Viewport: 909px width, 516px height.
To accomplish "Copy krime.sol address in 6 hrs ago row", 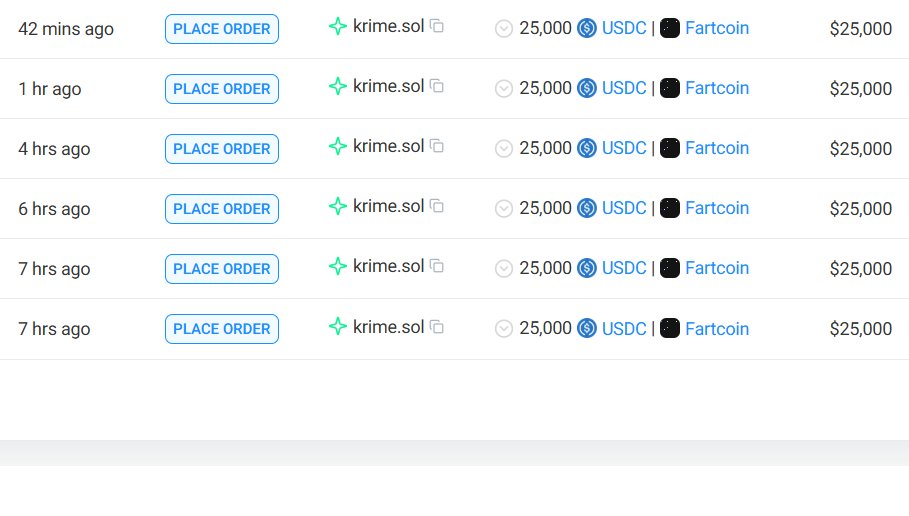I will pyautogui.click(x=437, y=206).
